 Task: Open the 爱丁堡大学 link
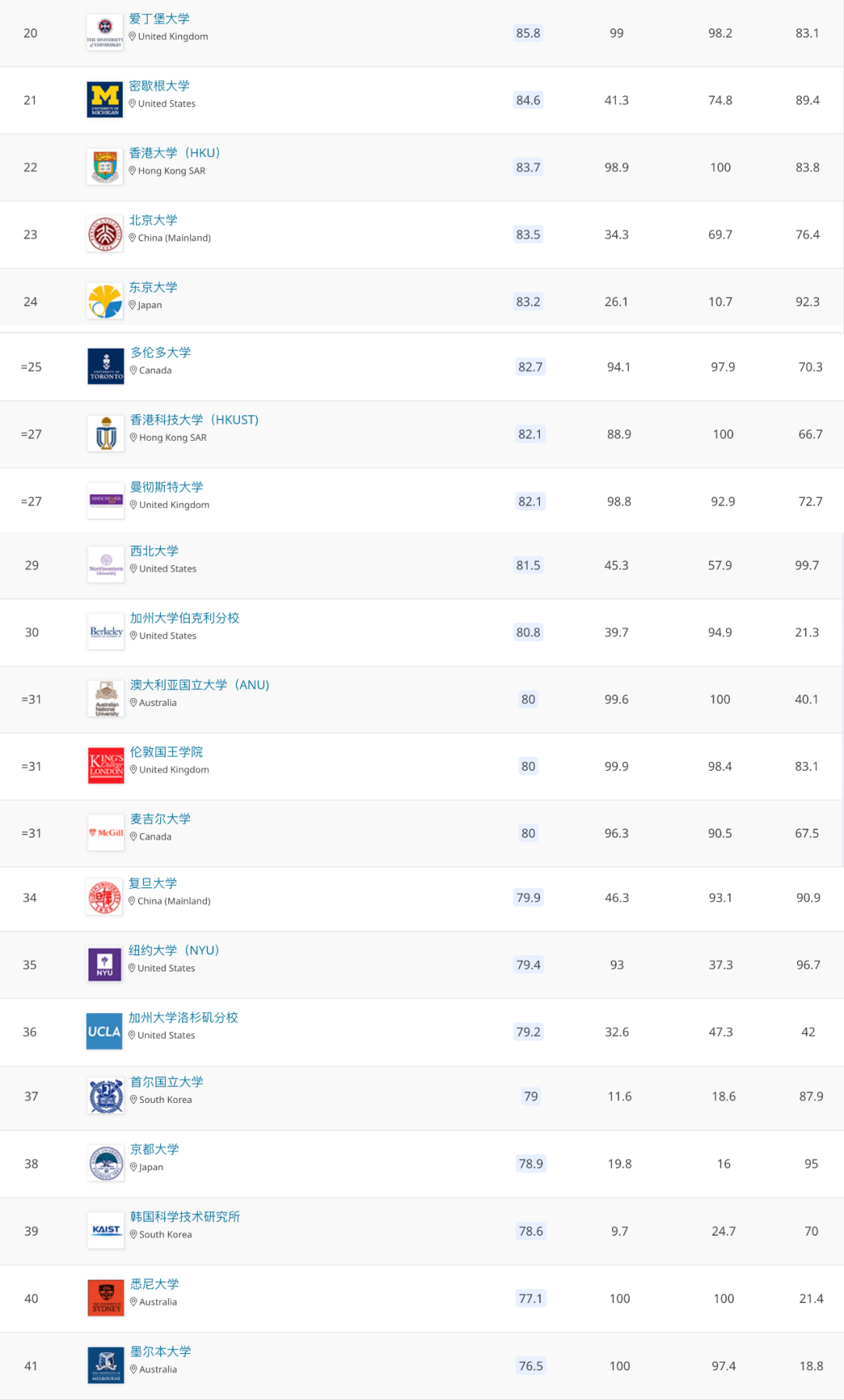point(159,19)
